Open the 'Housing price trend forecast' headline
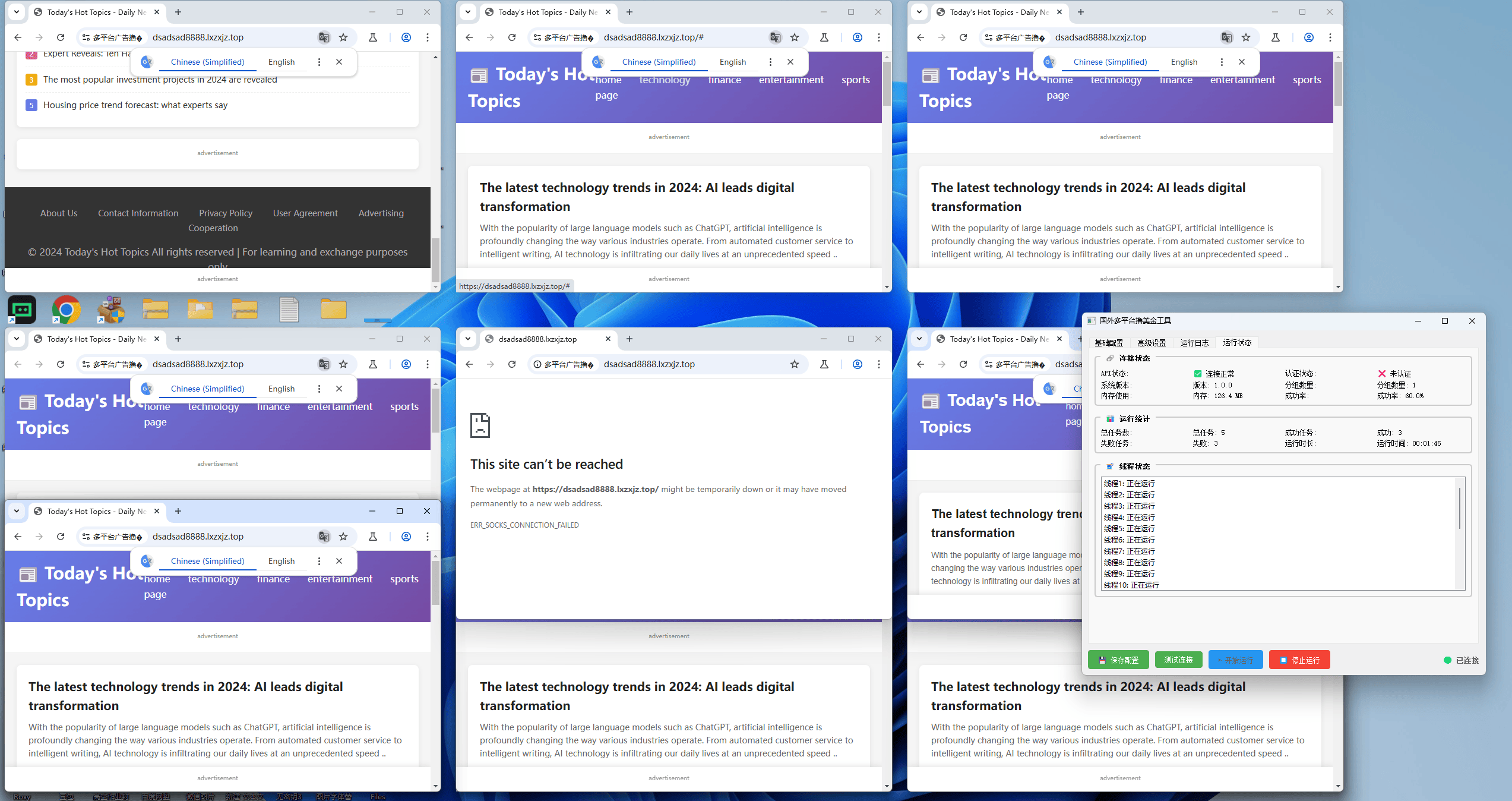 135,105
